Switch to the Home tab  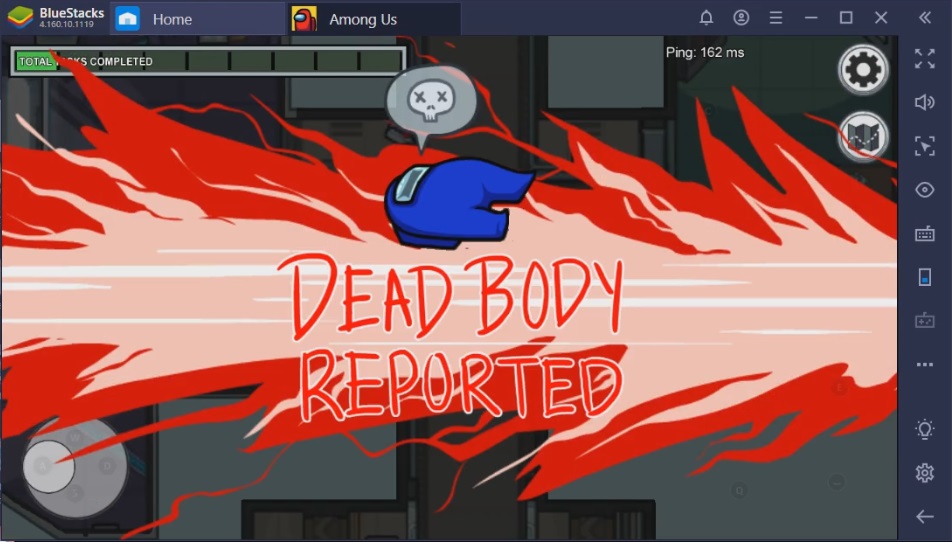(197, 19)
